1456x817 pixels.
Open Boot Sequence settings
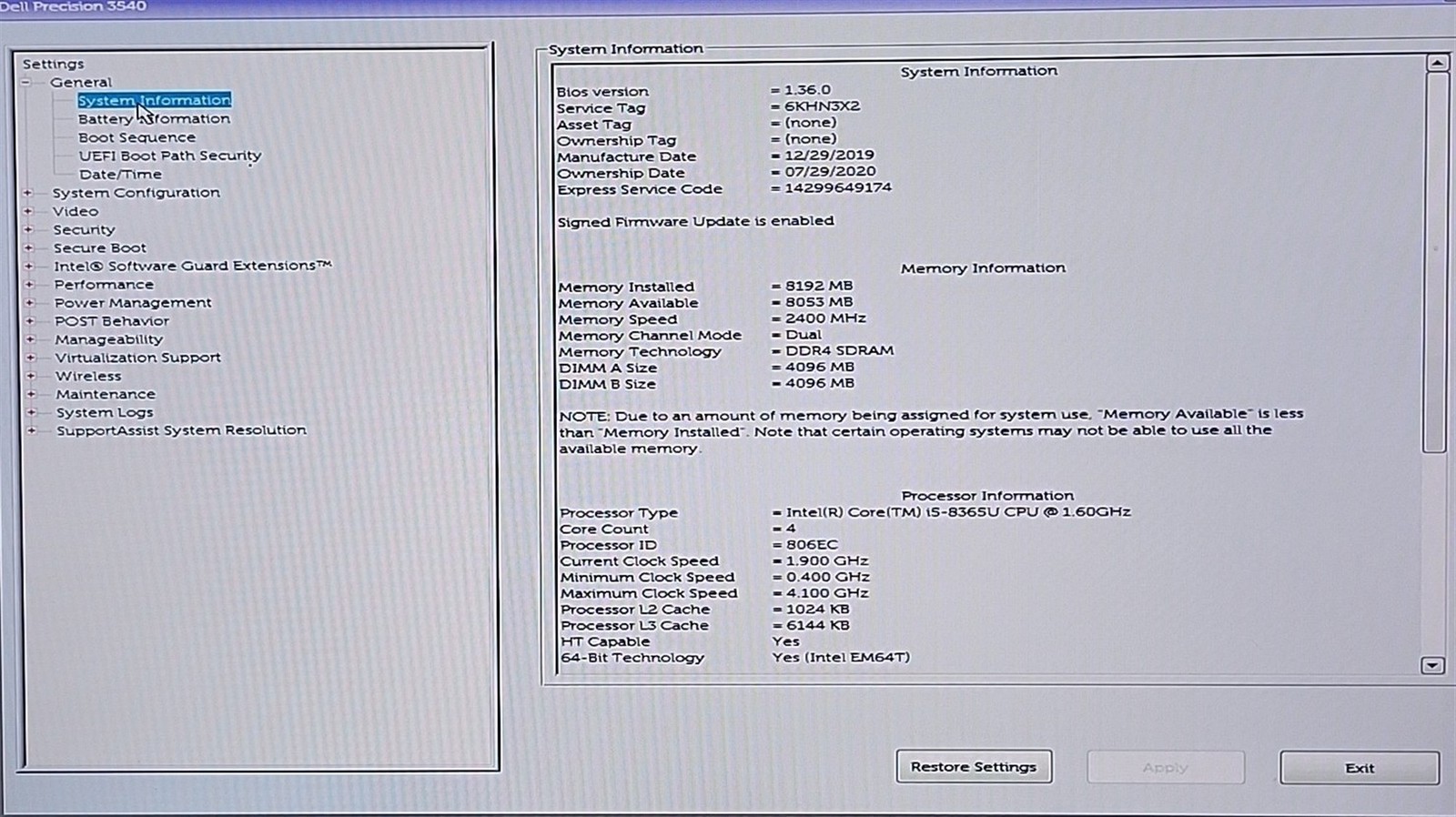[x=136, y=137]
